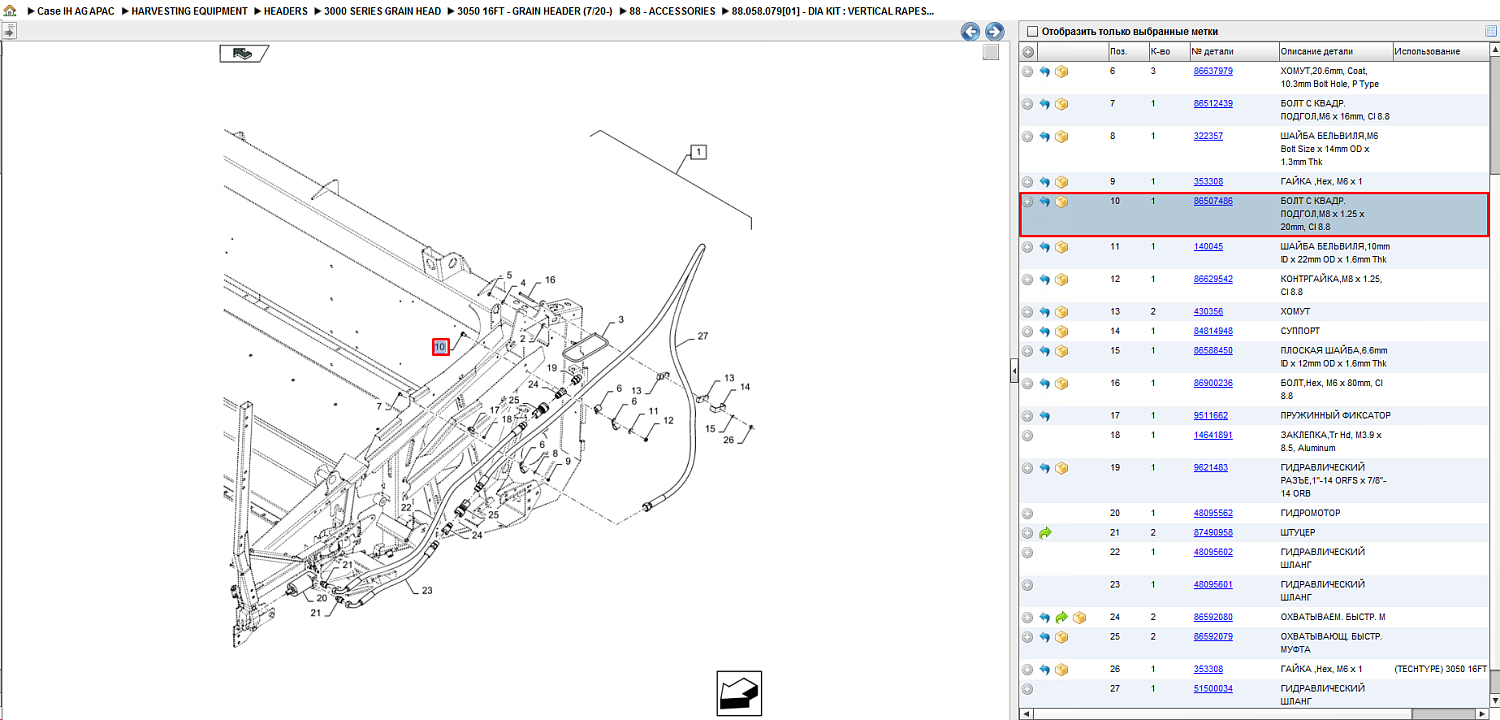Image resolution: width=1500 pixels, height=720 pixels.
Task: Expand the row for part 48095562
Action: pos(1027,513)
